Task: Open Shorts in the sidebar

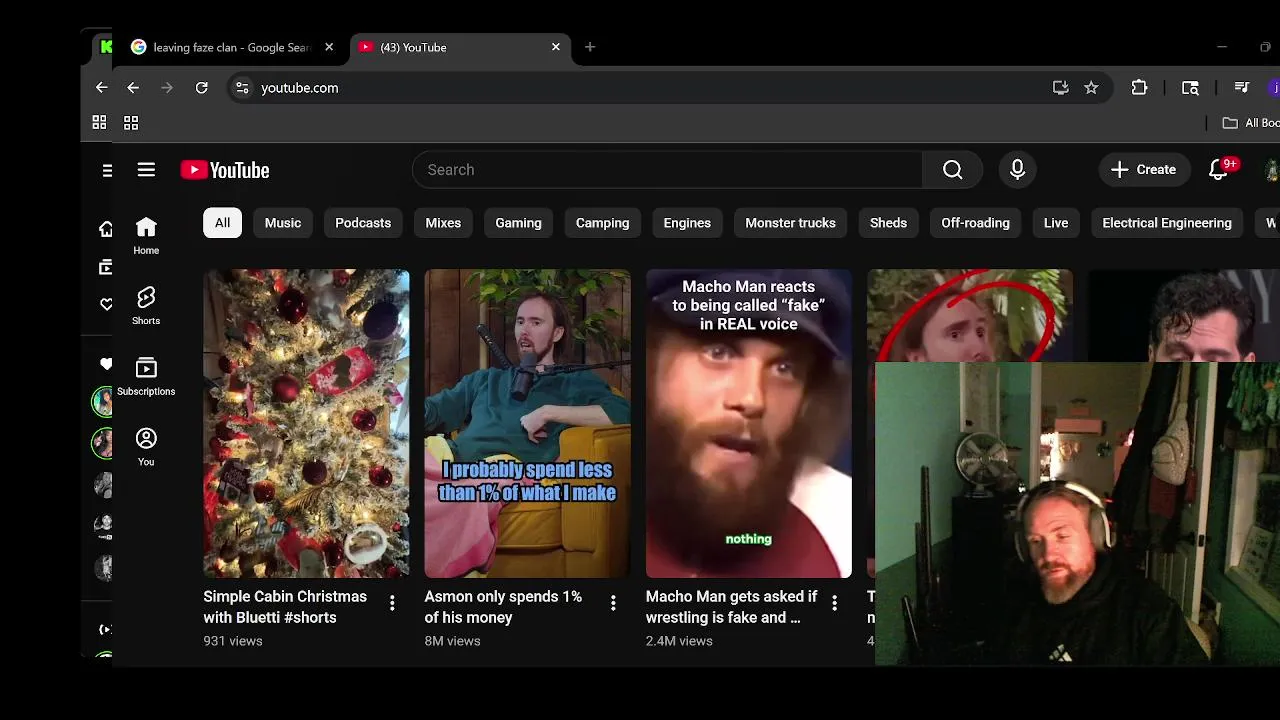Action: pos(146,307)
